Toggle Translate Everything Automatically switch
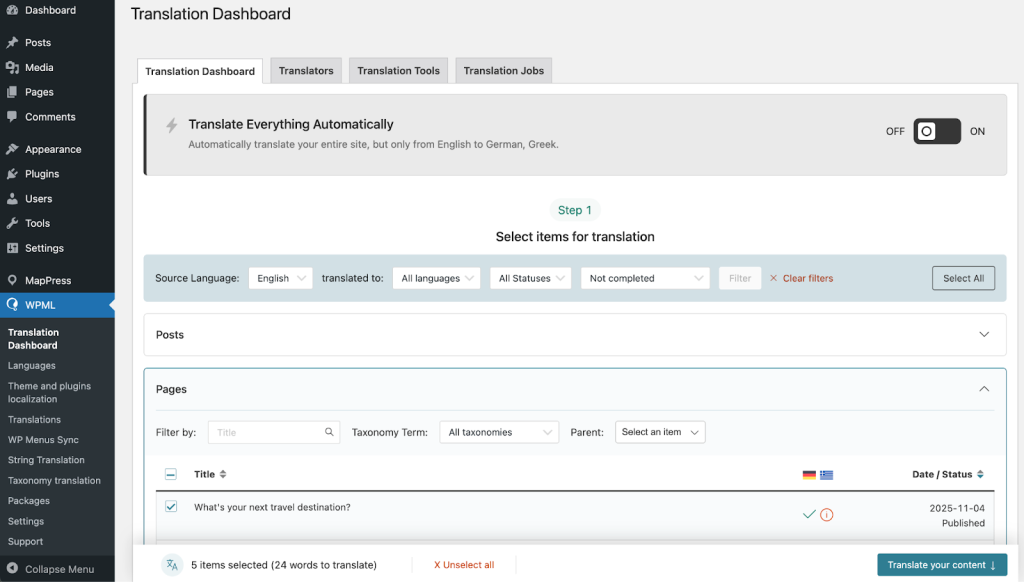Viewport: 1024px width, 582px height. [936, 131]
